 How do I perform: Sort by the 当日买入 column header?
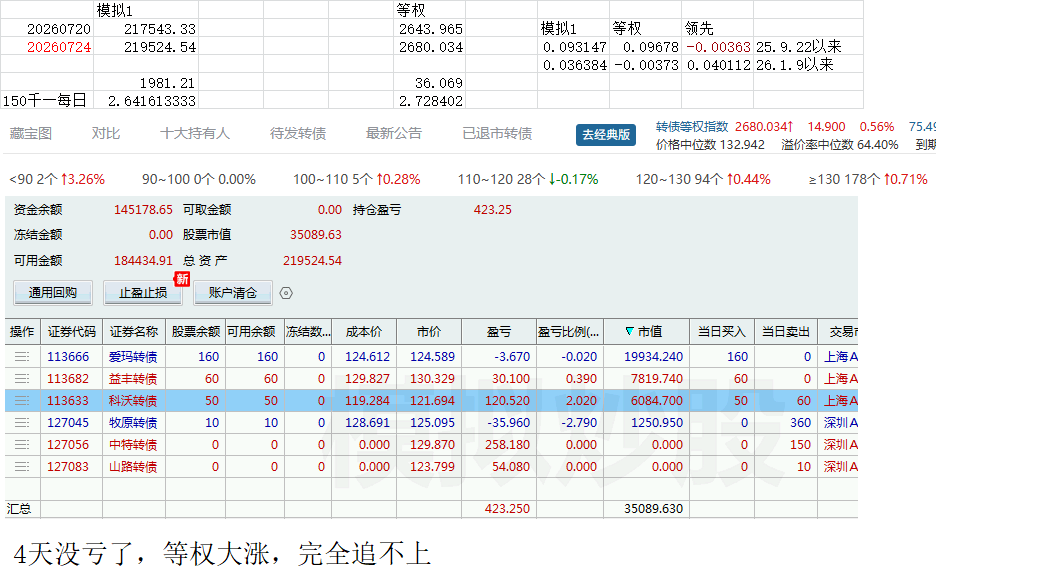click(x=722, y=332)
